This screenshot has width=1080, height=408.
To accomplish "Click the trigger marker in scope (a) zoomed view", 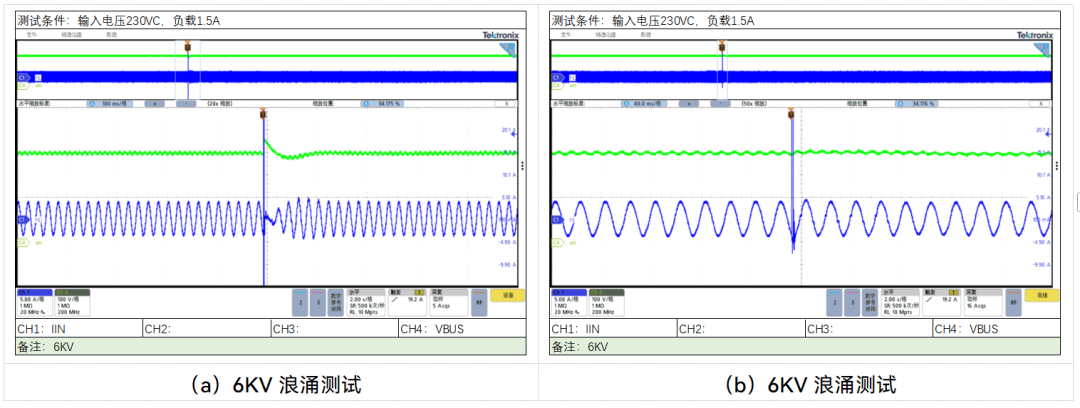I will [x=262, y=114].
